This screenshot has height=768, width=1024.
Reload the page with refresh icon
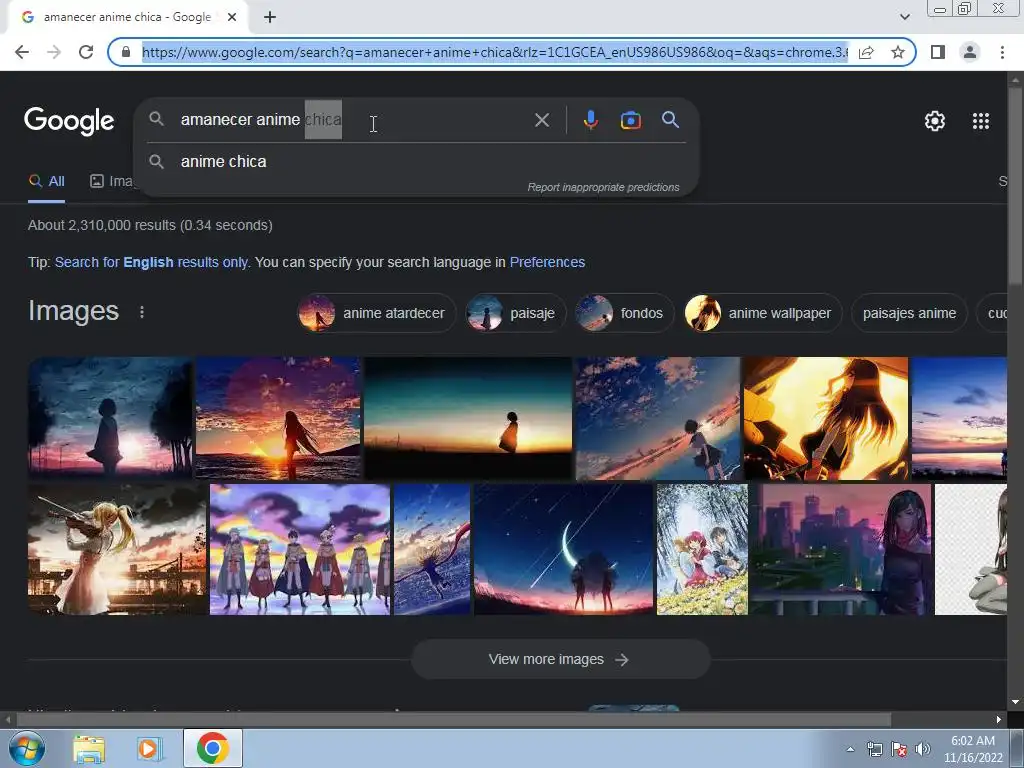(x=86, y=52)
